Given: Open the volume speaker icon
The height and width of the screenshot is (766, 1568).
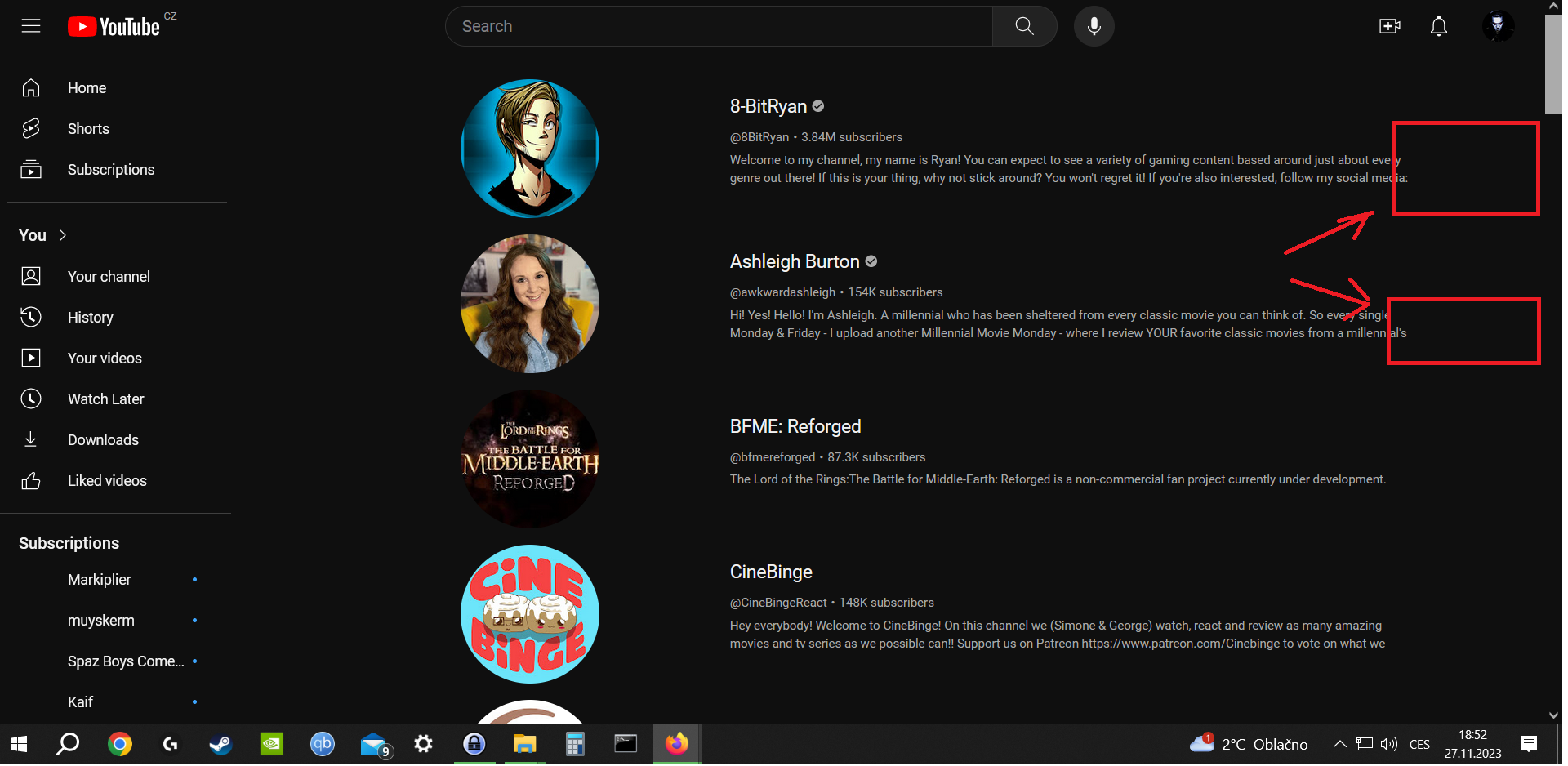Looking at the screenshot, I should pyautogui.click(x=1388, y=744).
